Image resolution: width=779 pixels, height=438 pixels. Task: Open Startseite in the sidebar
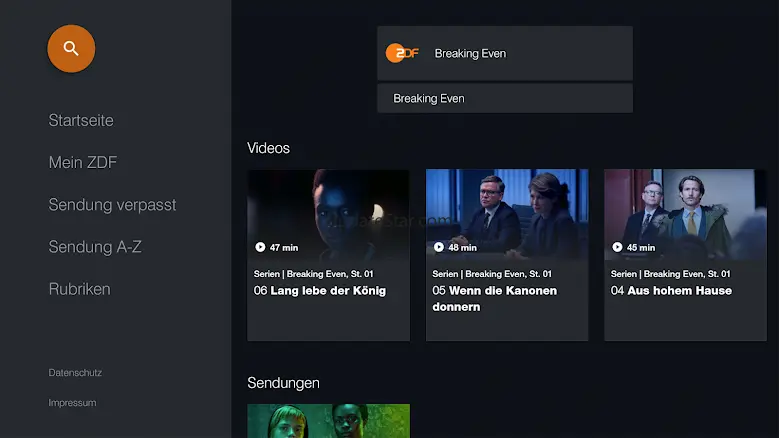click(81, 120)
